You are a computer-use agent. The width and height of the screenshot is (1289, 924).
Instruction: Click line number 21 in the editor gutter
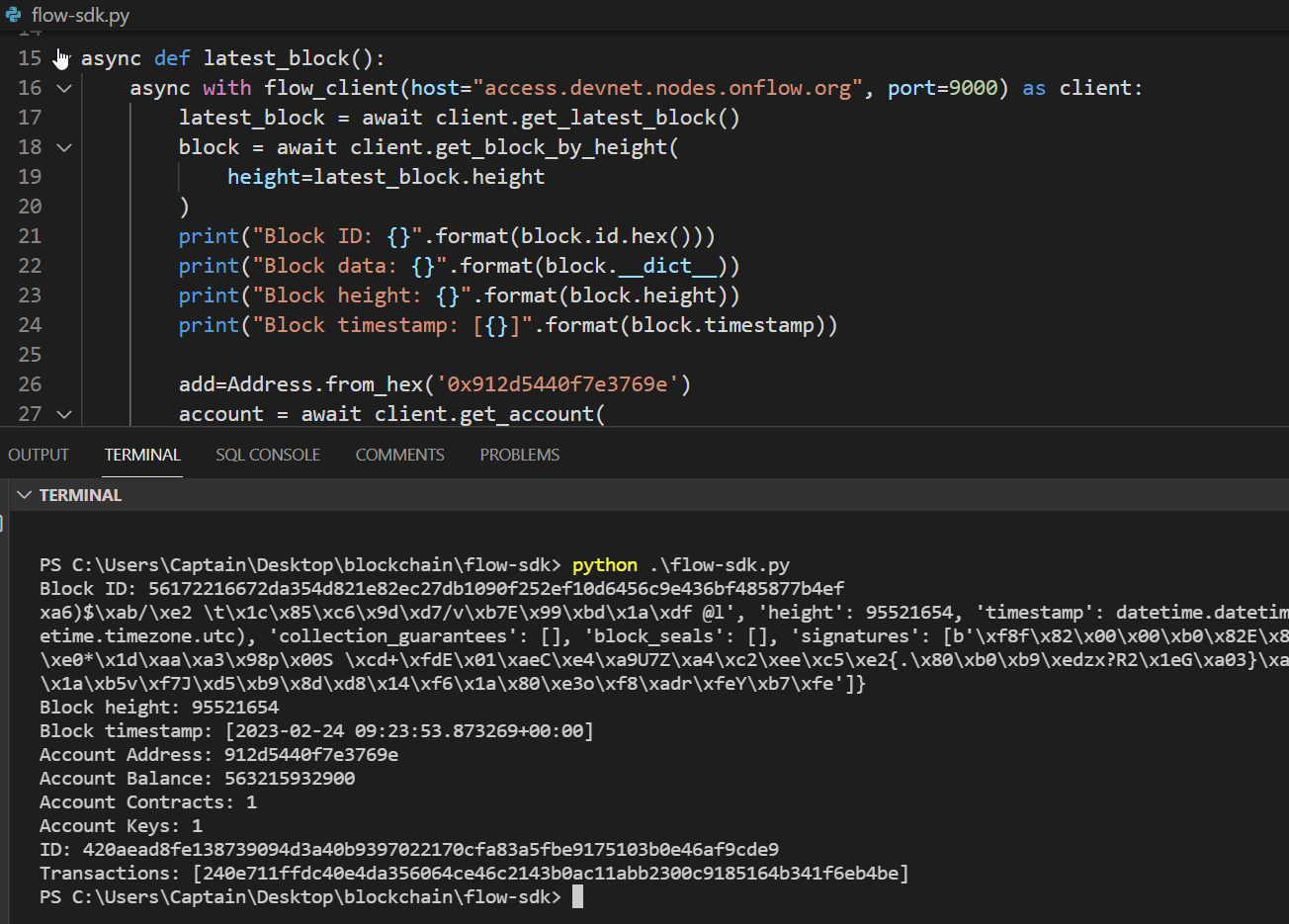point(30,235)
